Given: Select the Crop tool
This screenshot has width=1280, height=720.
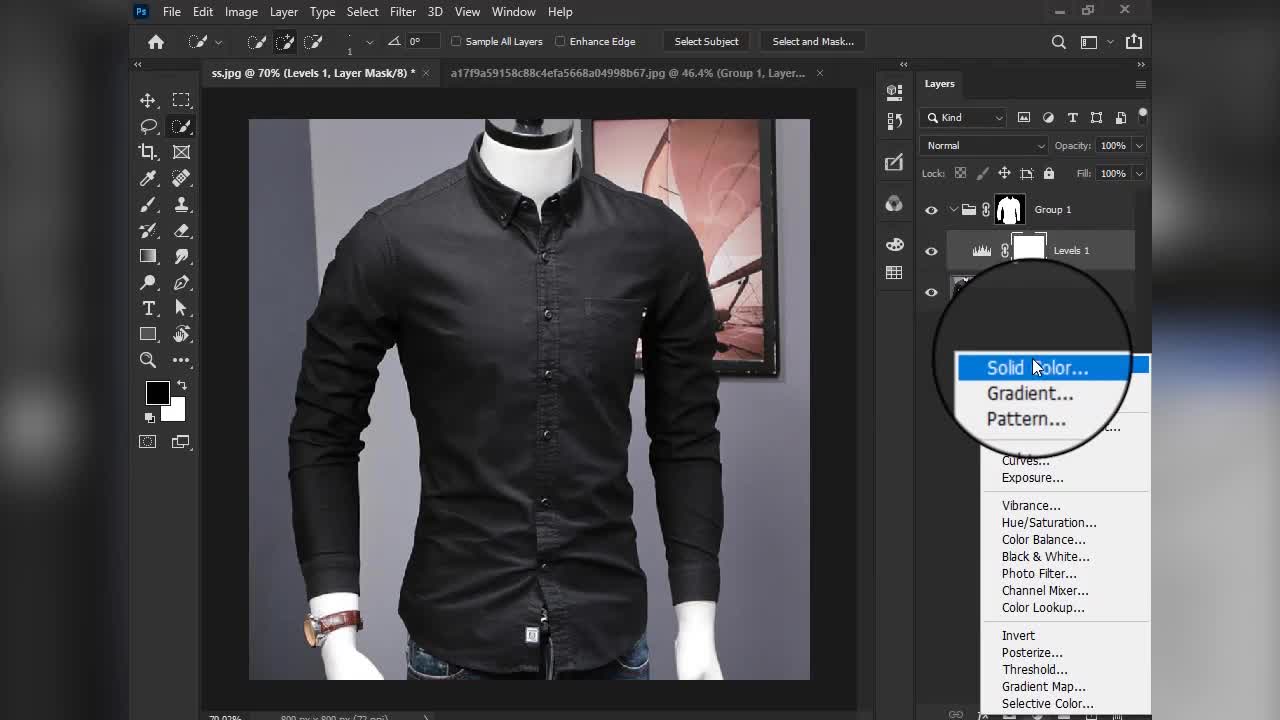Looking at the screenshot, I should (148, 152).
